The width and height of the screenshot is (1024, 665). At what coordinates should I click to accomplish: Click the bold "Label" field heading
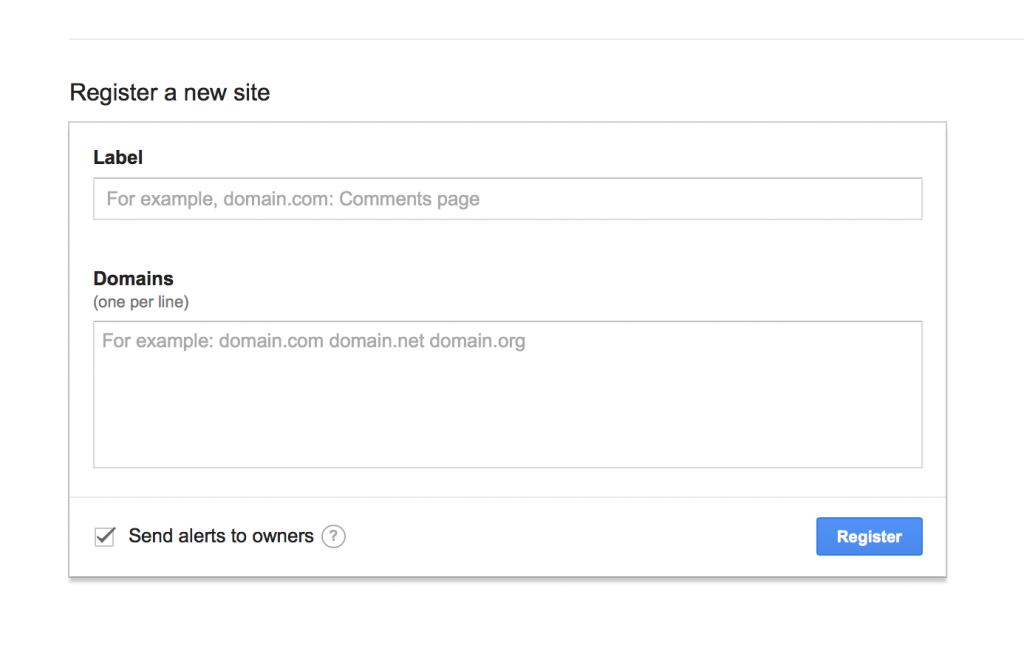pos(118,157)
